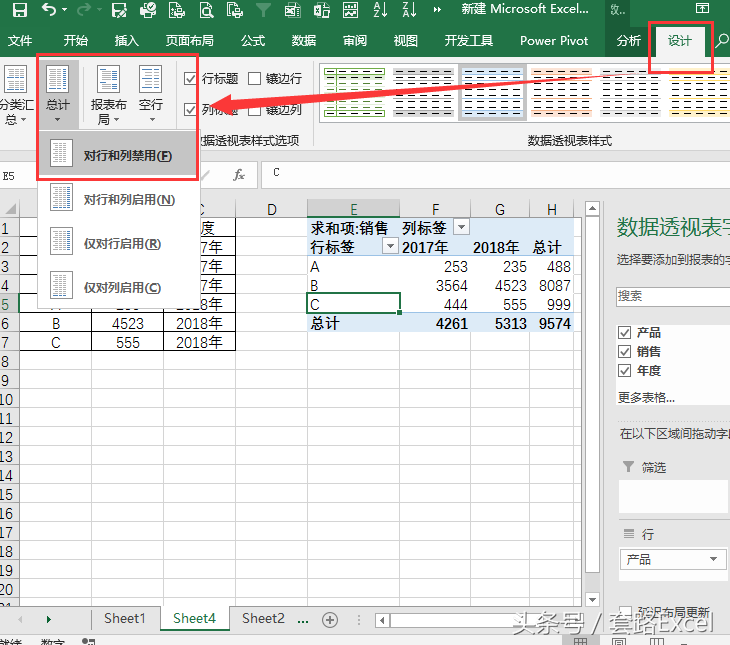Choose 对行和列禁用 menu option
This screenshot has height=645, width=730.
click(117, 155)
